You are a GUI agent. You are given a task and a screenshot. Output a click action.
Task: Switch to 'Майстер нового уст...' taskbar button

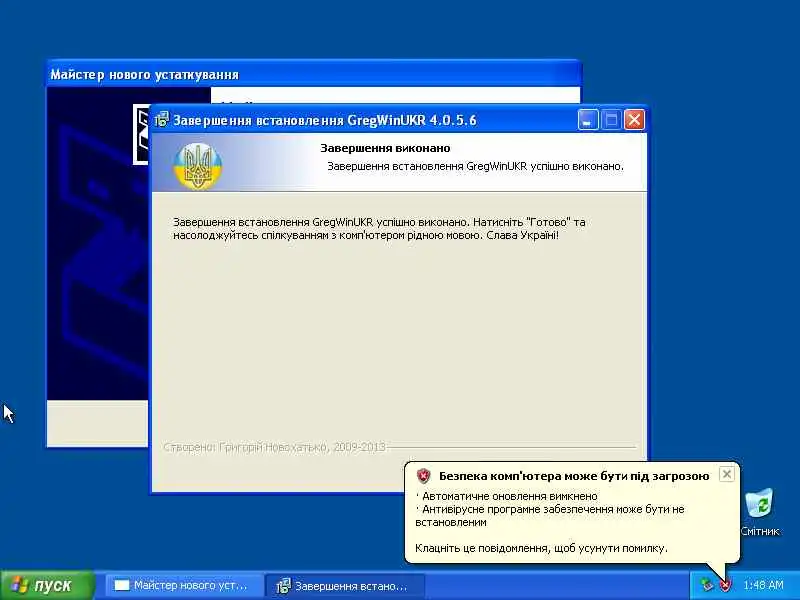coord(184,585)
